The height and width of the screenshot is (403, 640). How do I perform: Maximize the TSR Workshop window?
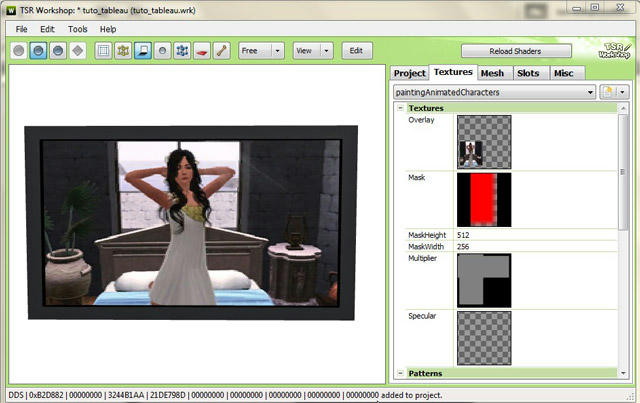click(x=595, y=8)
